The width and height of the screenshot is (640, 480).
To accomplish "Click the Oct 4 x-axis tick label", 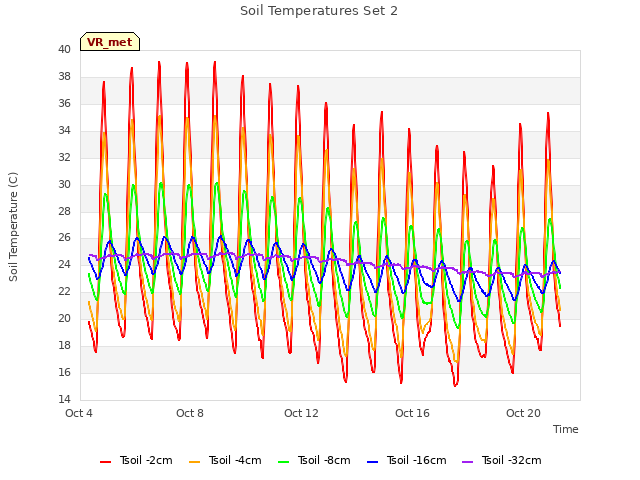I will click(x=79, y=413).
